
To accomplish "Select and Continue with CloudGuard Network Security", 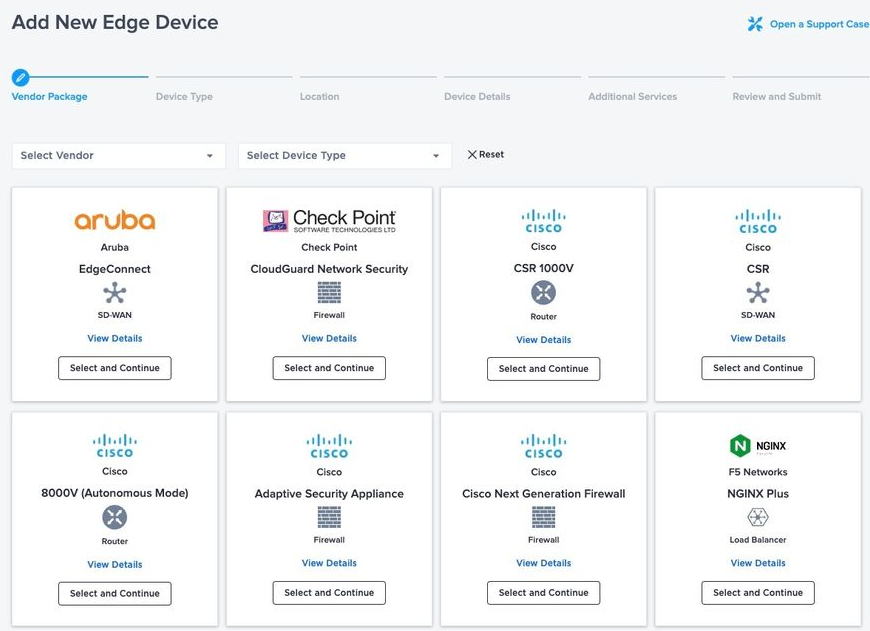I will (x=329, y=368).
